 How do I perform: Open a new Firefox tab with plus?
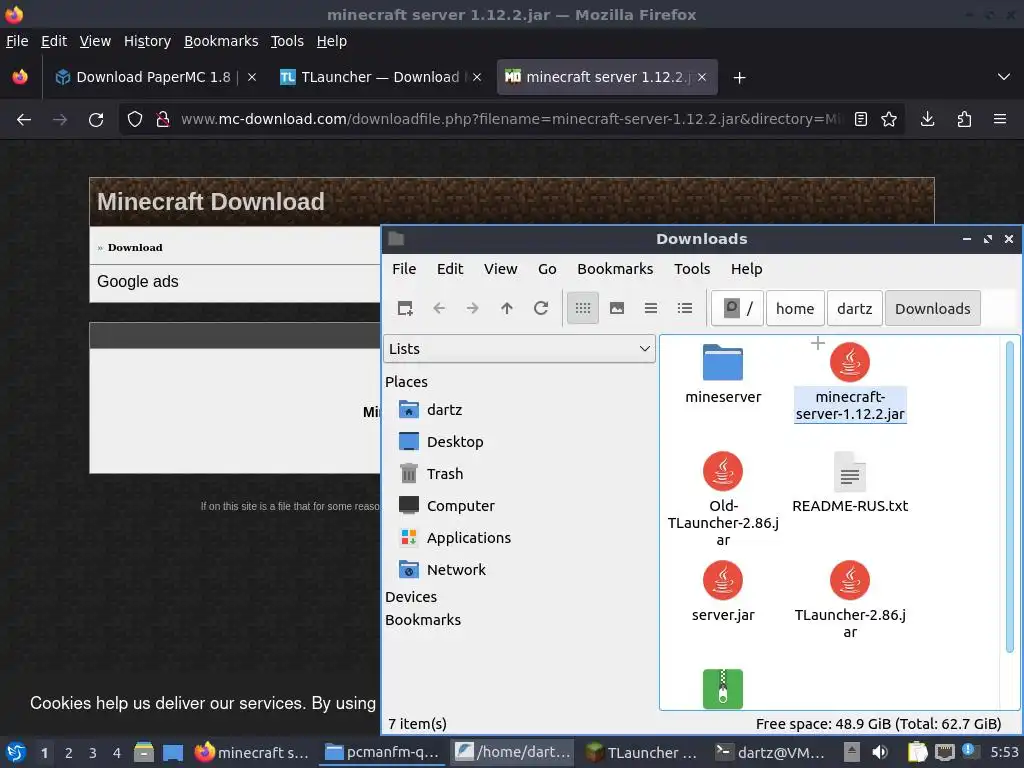point(739,78)
